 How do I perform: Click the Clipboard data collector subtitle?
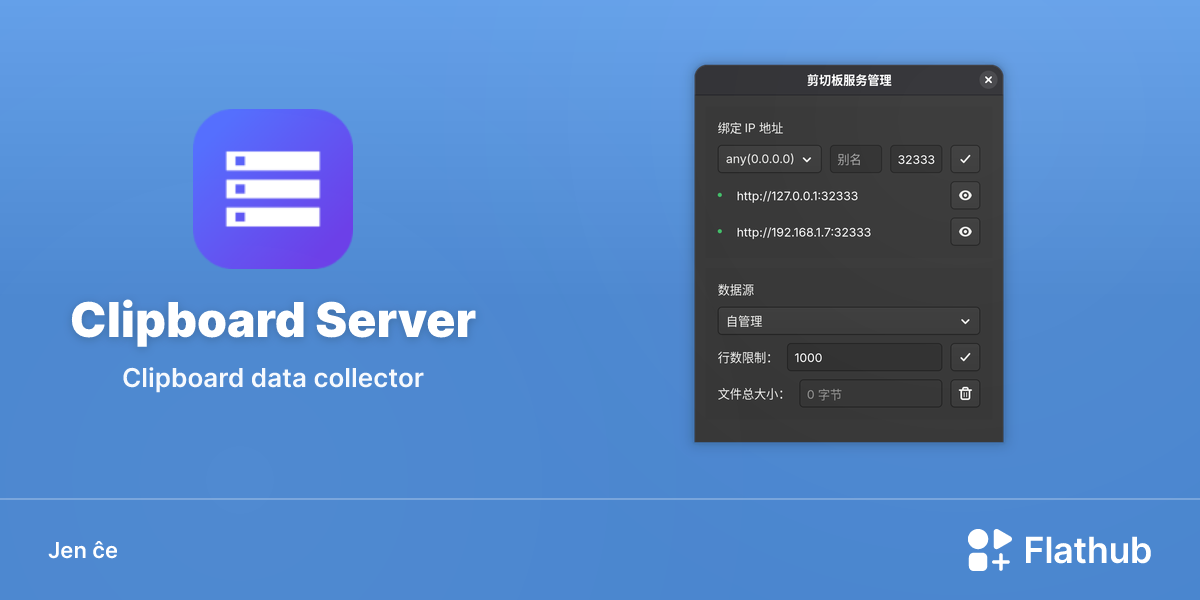tap(273, 378)
